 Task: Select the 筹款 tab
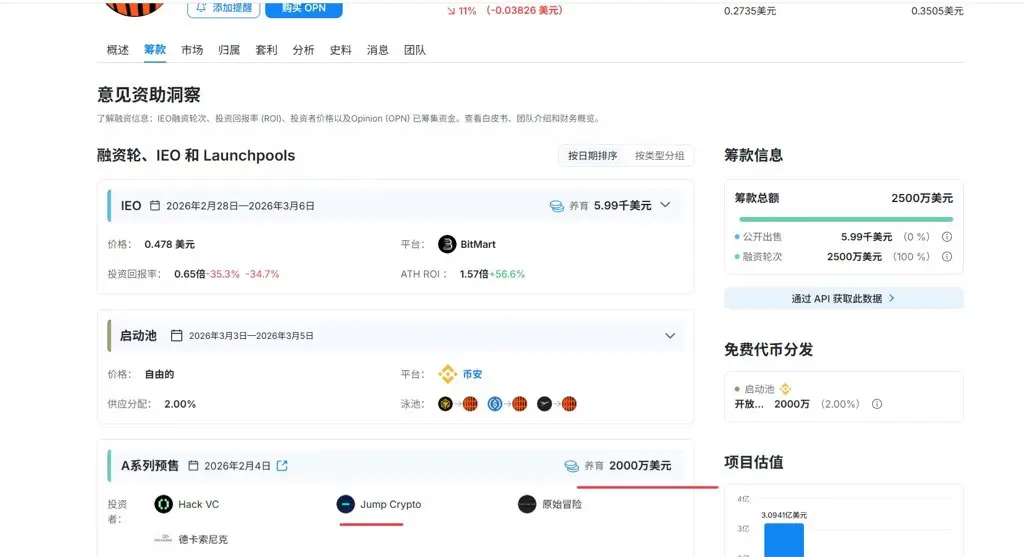tap(155, 50)
